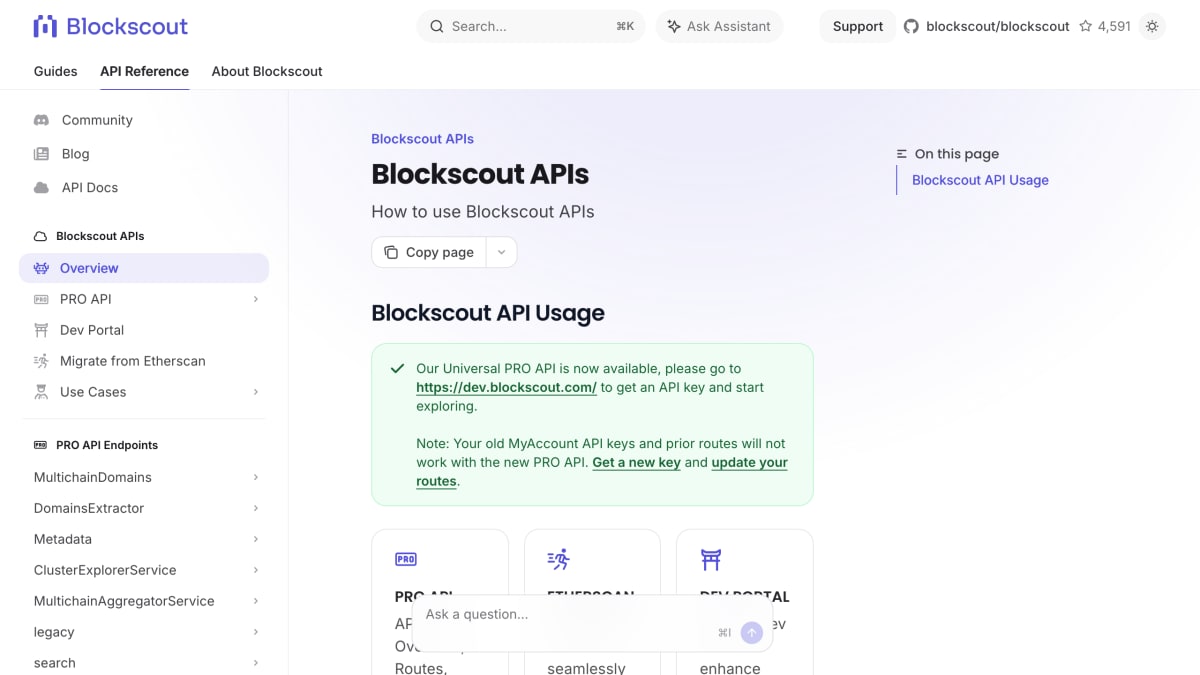Click the star icon beside 4,591

[x=1086, y=26]
